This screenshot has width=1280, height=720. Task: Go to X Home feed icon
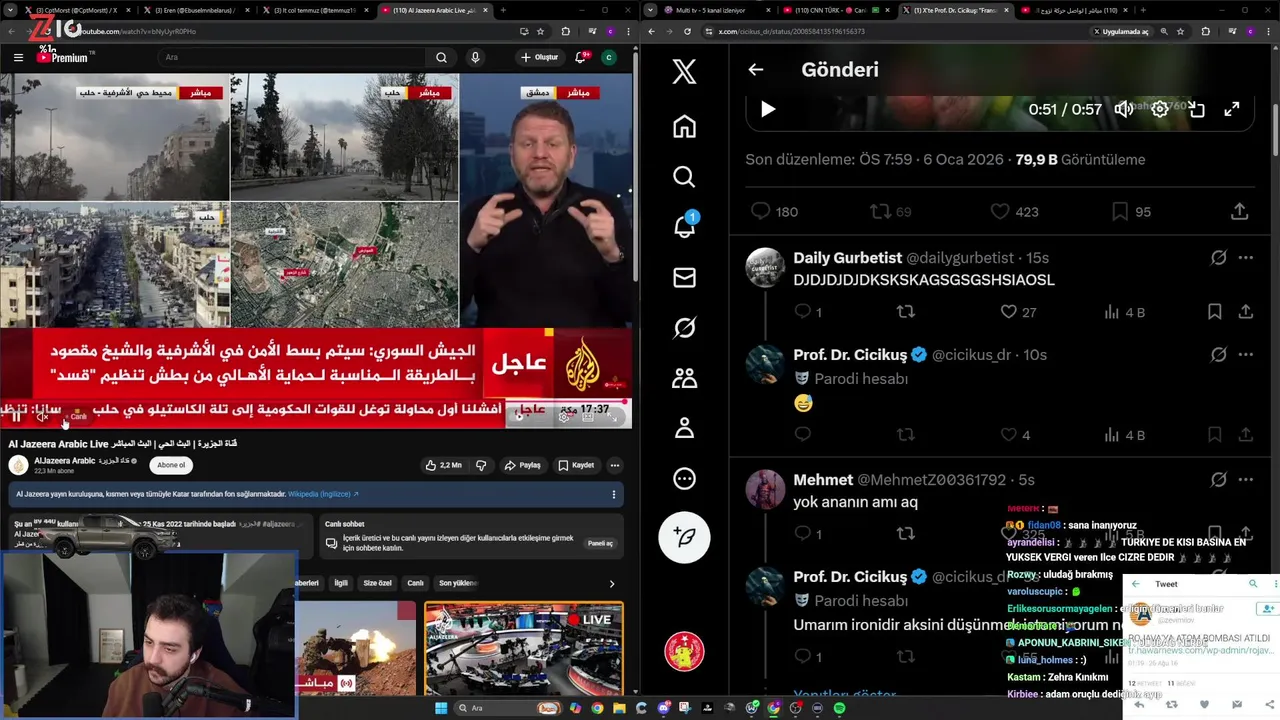pyautogui.click(x=684, y=127)
